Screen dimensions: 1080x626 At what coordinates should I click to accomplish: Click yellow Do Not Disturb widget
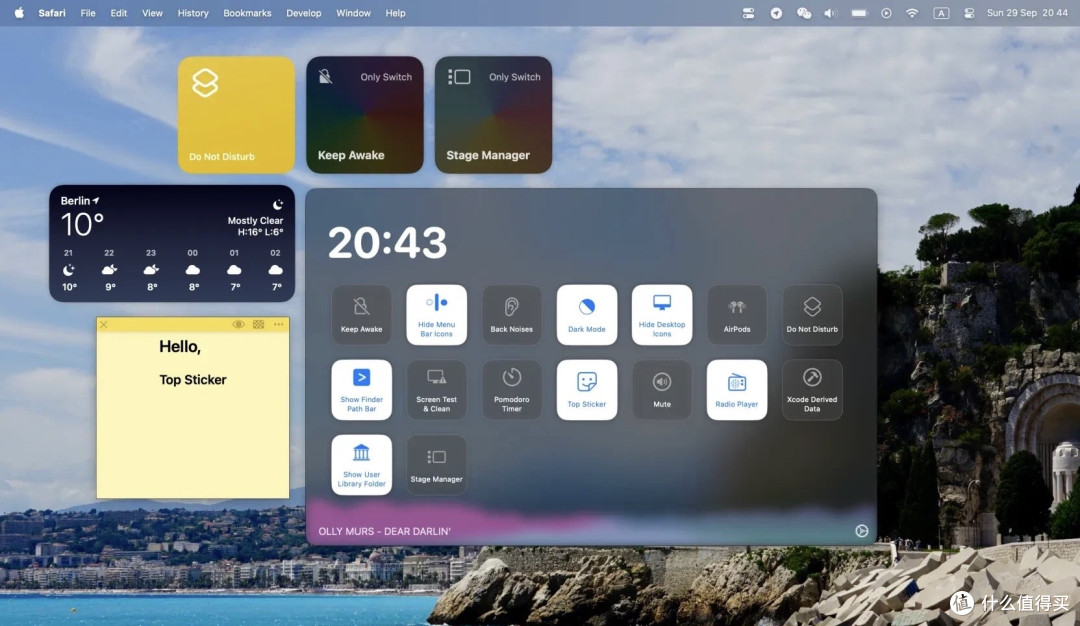click(236, 115)
